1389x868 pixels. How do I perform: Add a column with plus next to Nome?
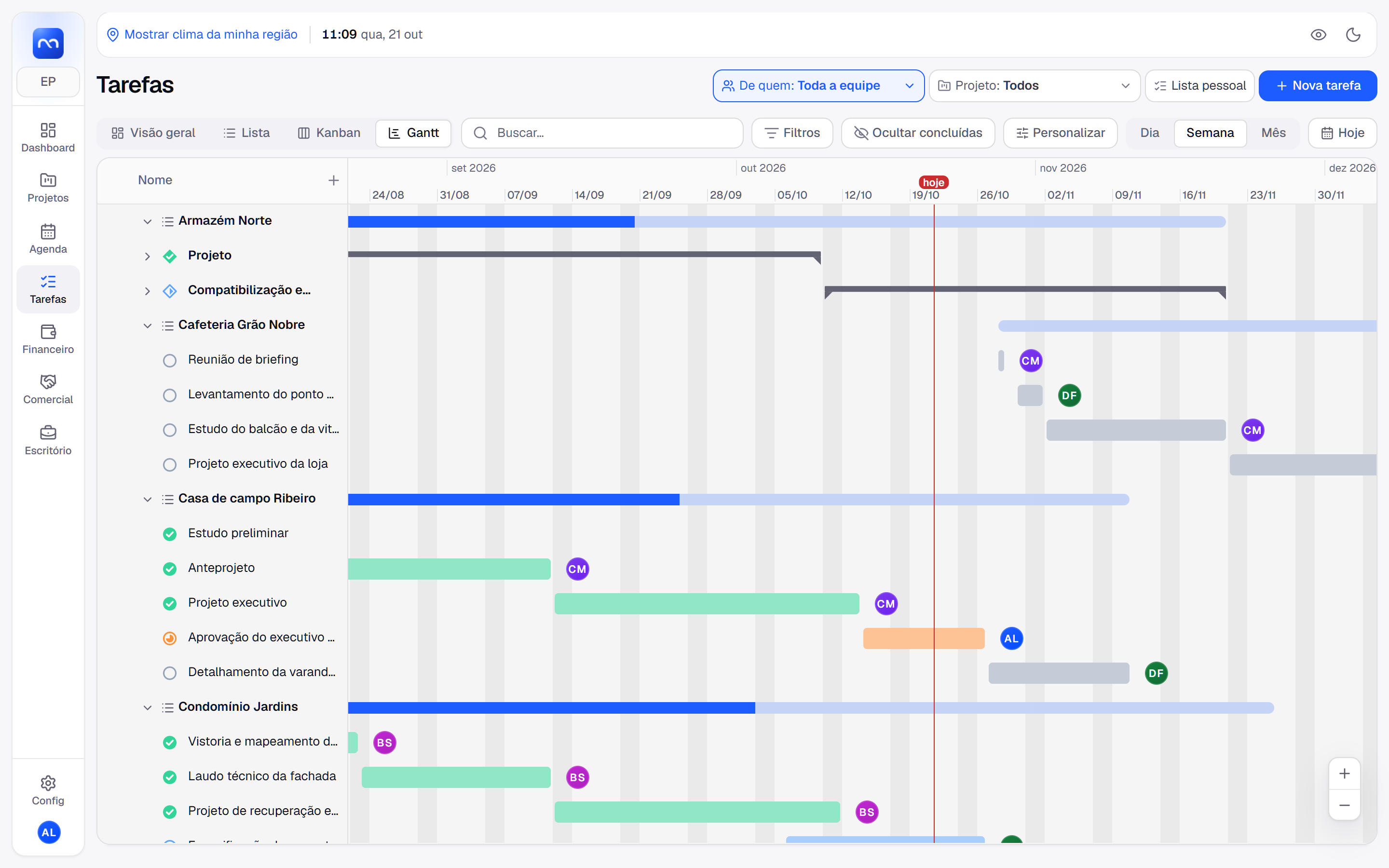point(333,180)
